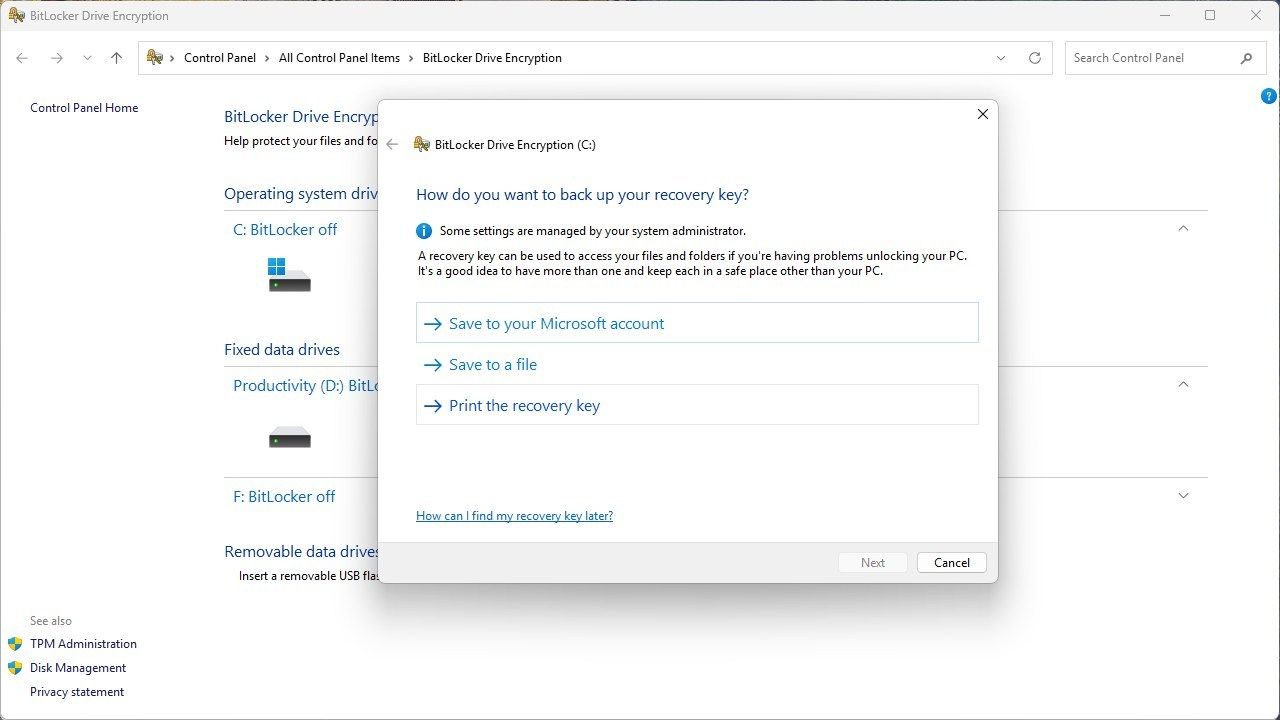Open Control Panel Home link
1280x720 pixels.
(x=84, y=108)
